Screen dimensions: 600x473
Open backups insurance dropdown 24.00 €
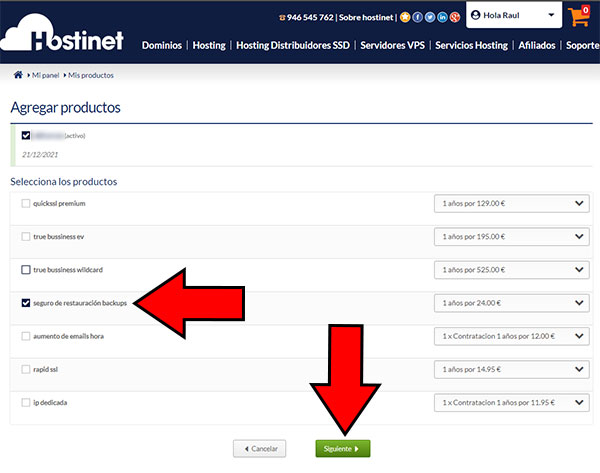coord(512,303)
